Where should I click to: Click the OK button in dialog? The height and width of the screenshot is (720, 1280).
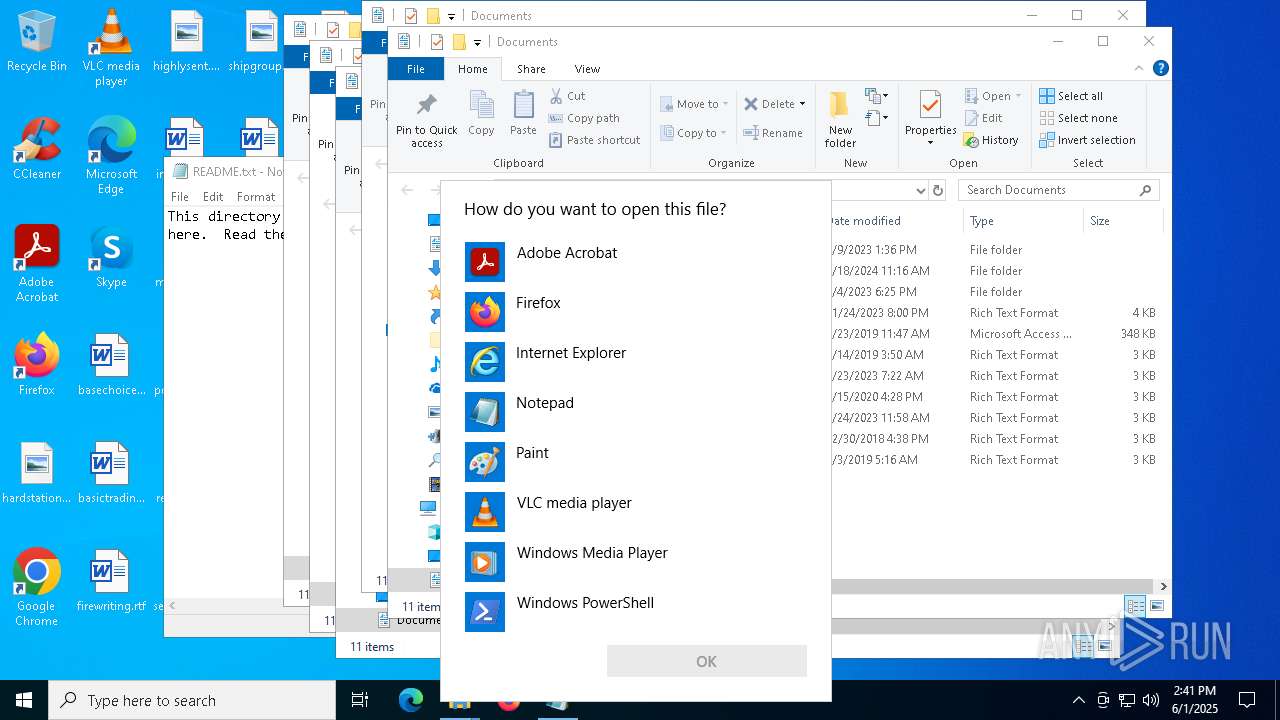(x=706, y=661)
